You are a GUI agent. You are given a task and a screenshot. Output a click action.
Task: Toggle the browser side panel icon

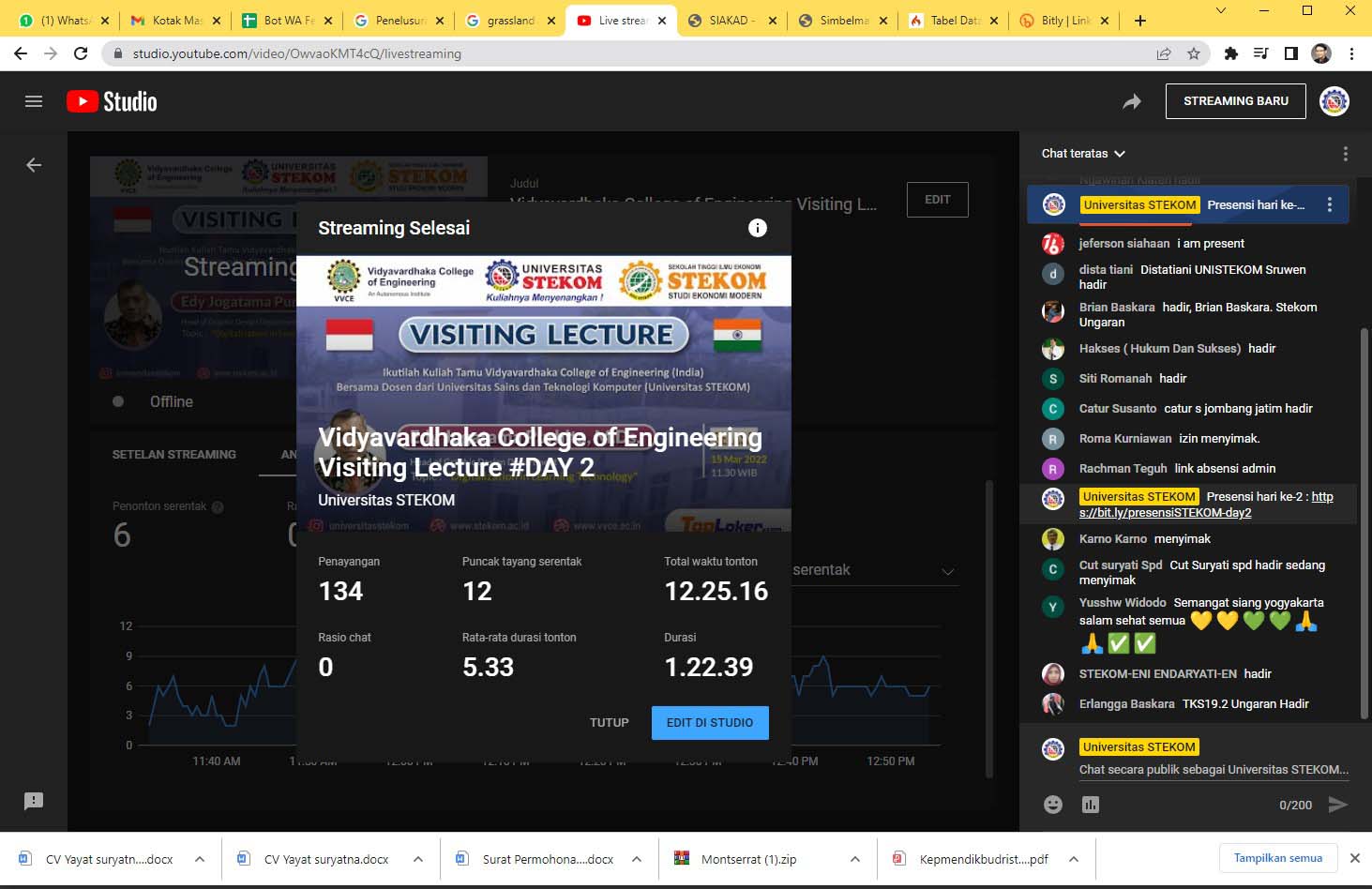click(x=1291, y=53)
